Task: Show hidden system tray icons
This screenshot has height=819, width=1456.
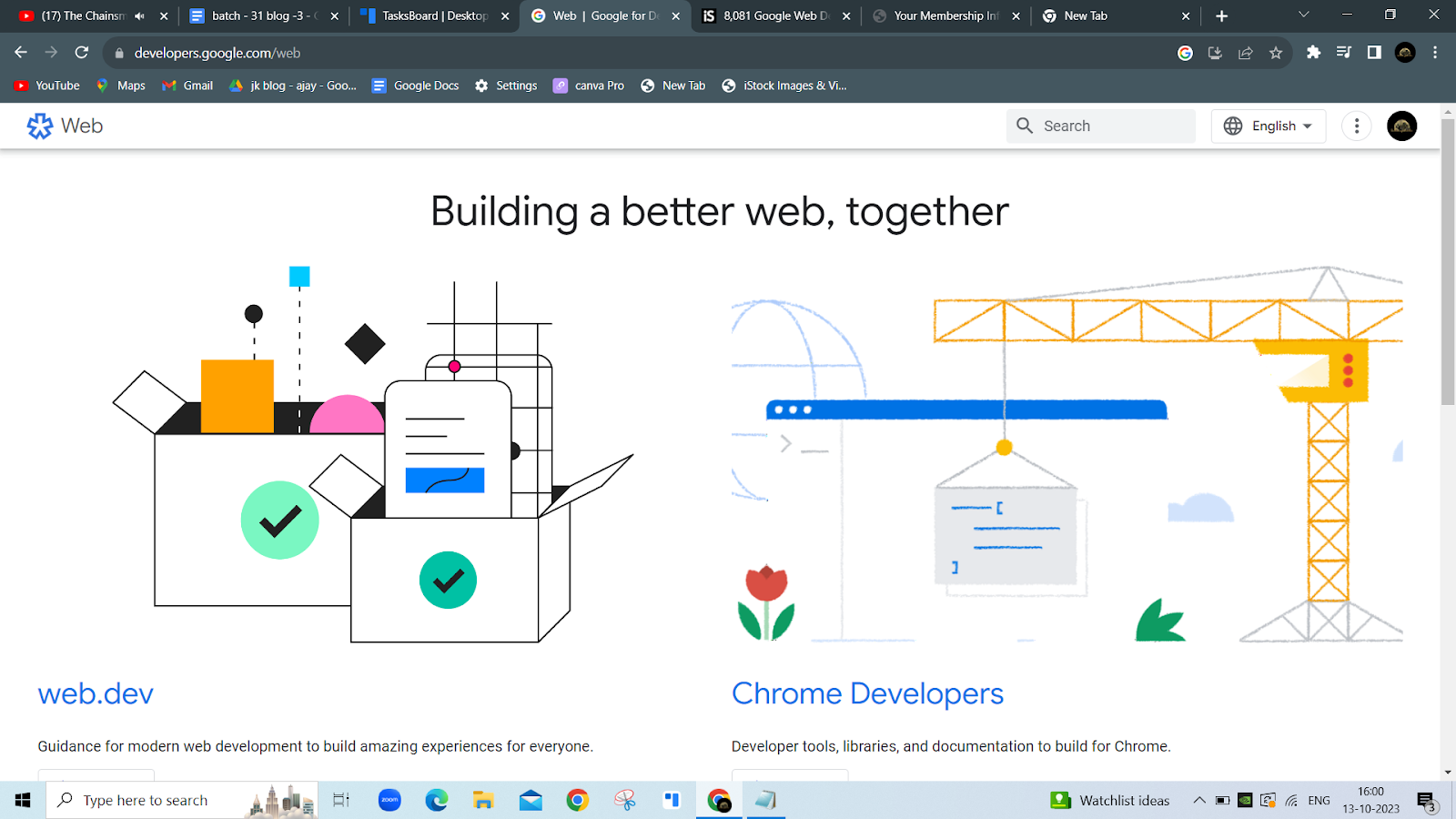Action: (1199, 800)
